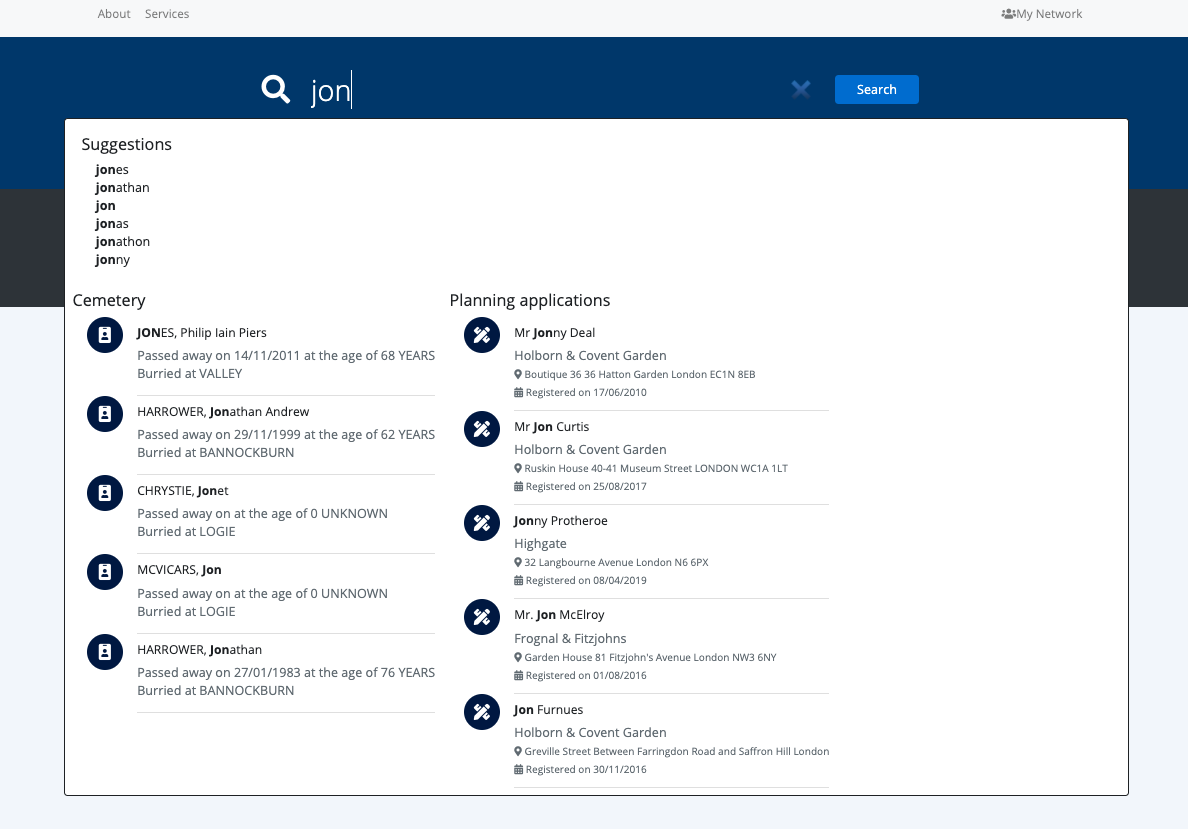The width and height of the screenshot is (1188, 829).
Task: Click the location pin for Greville Street address
Action: click(x=518, y=751)
